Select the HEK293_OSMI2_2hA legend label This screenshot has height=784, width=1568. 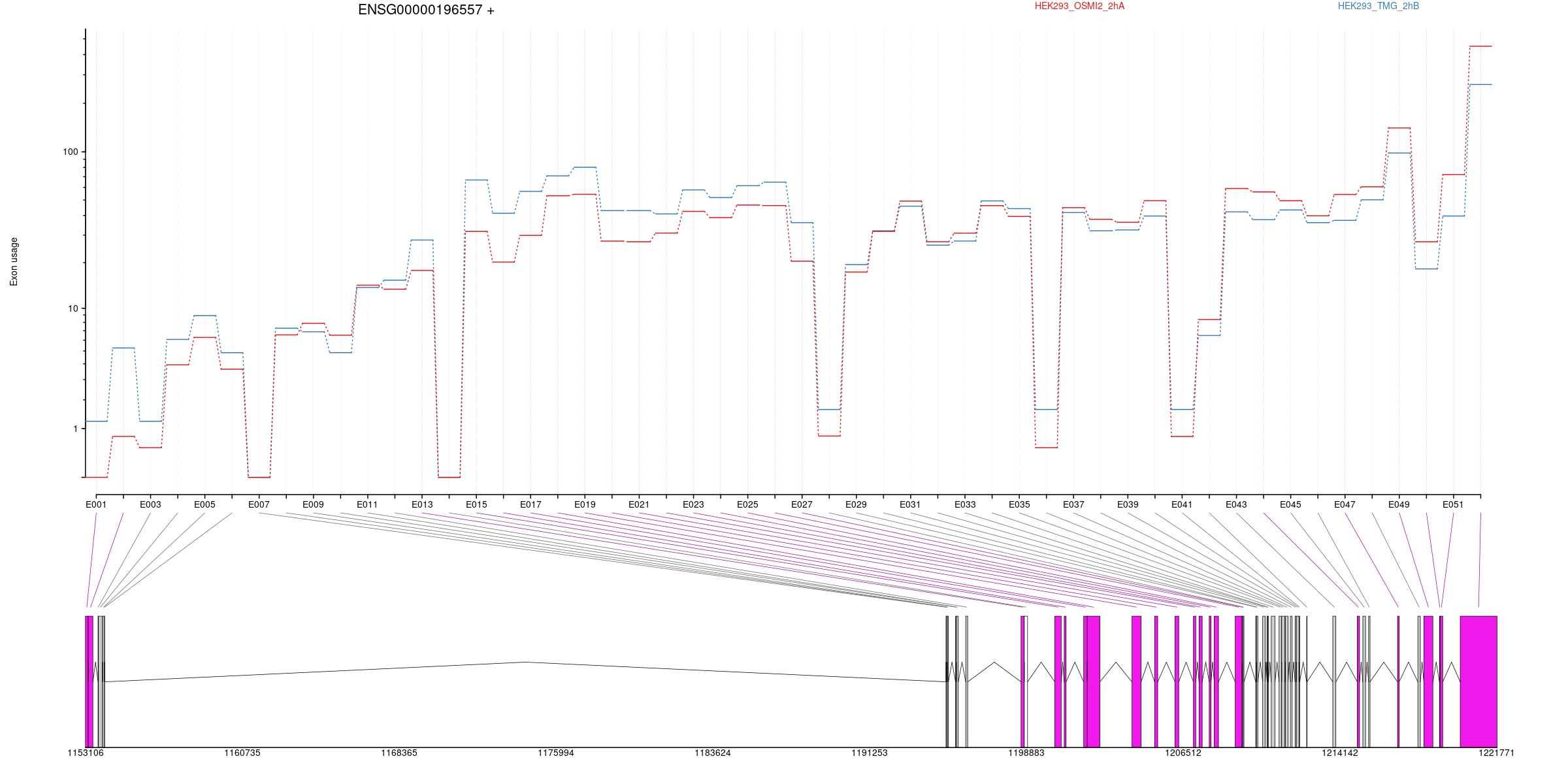pos(1079,6)
